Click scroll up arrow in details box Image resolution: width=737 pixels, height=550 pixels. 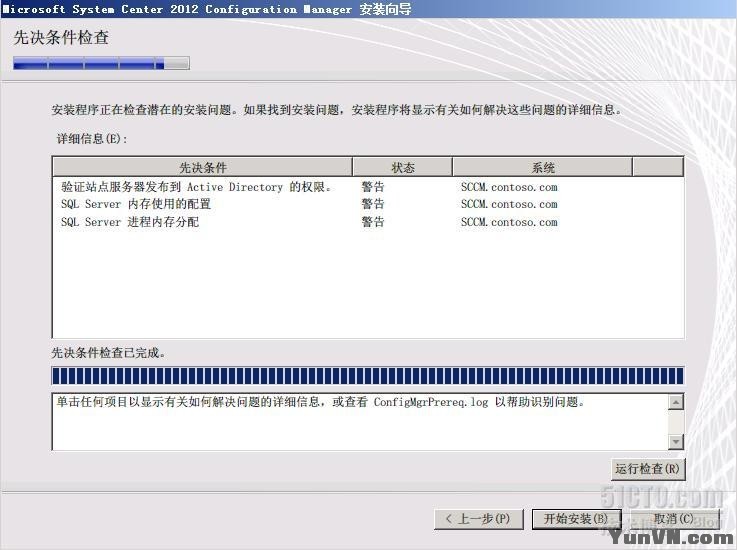(676, 402)
